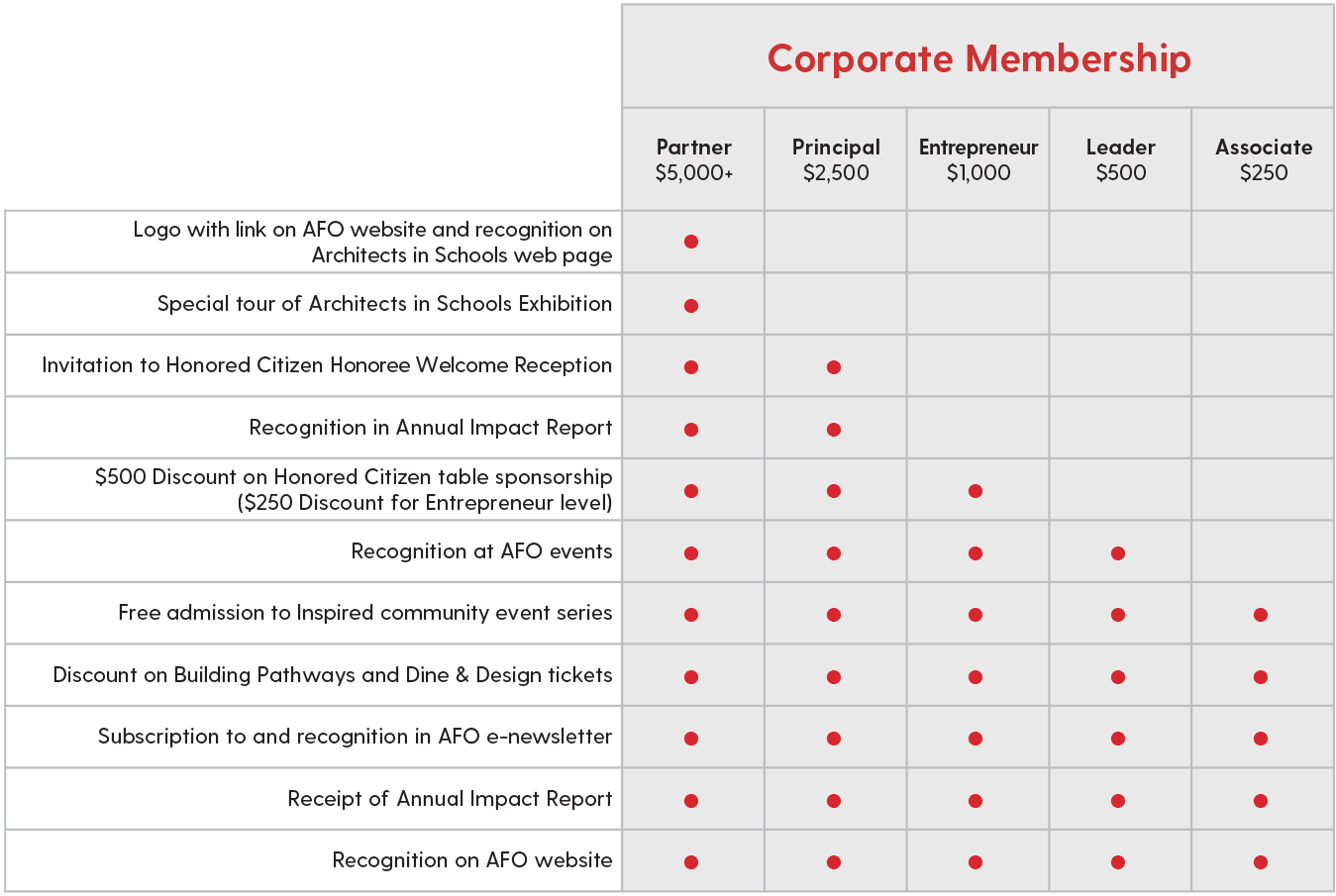This screenshot has width=1336, height=896.
Task: Click the Entrepreneur dot in the $500 Discount row
Action: pyautogui.click(x=976, y=491)
